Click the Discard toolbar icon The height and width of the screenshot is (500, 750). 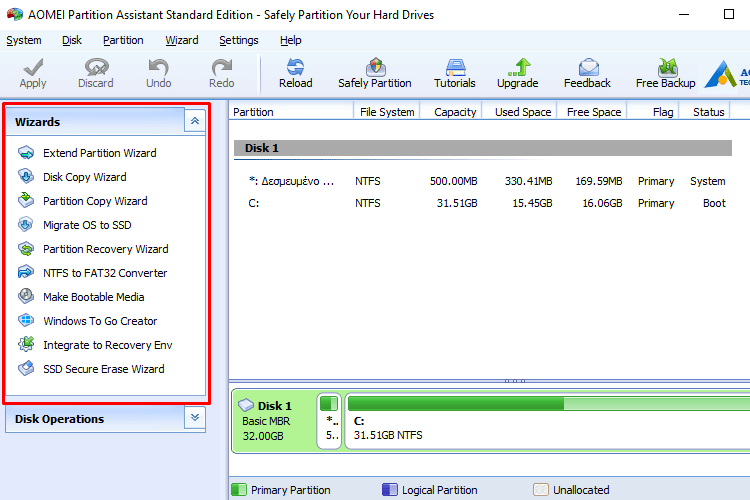pyautogui.click(x=96, y=67)
